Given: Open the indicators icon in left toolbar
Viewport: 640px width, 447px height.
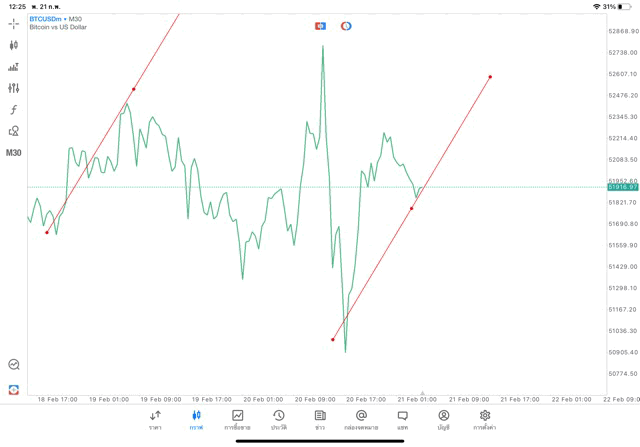Looking at the screenshot, I should tap(14, 67).
